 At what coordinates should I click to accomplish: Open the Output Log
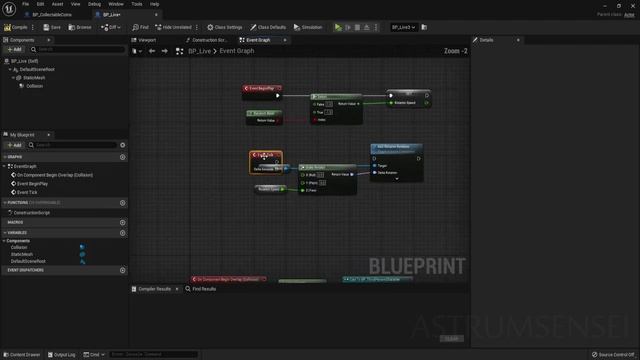click(62, 355)
